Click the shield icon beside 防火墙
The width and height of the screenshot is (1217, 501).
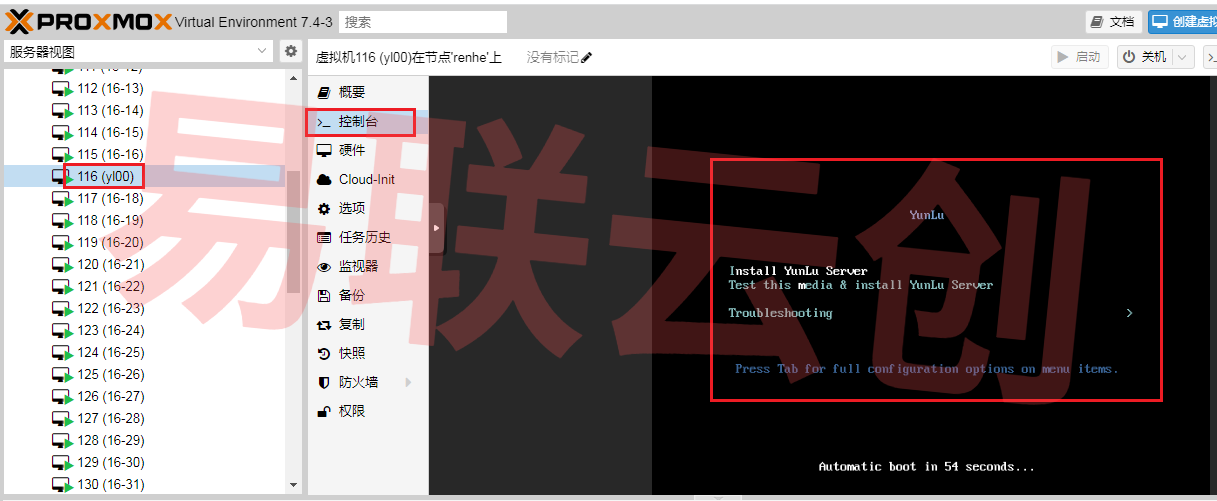(323, 382)
